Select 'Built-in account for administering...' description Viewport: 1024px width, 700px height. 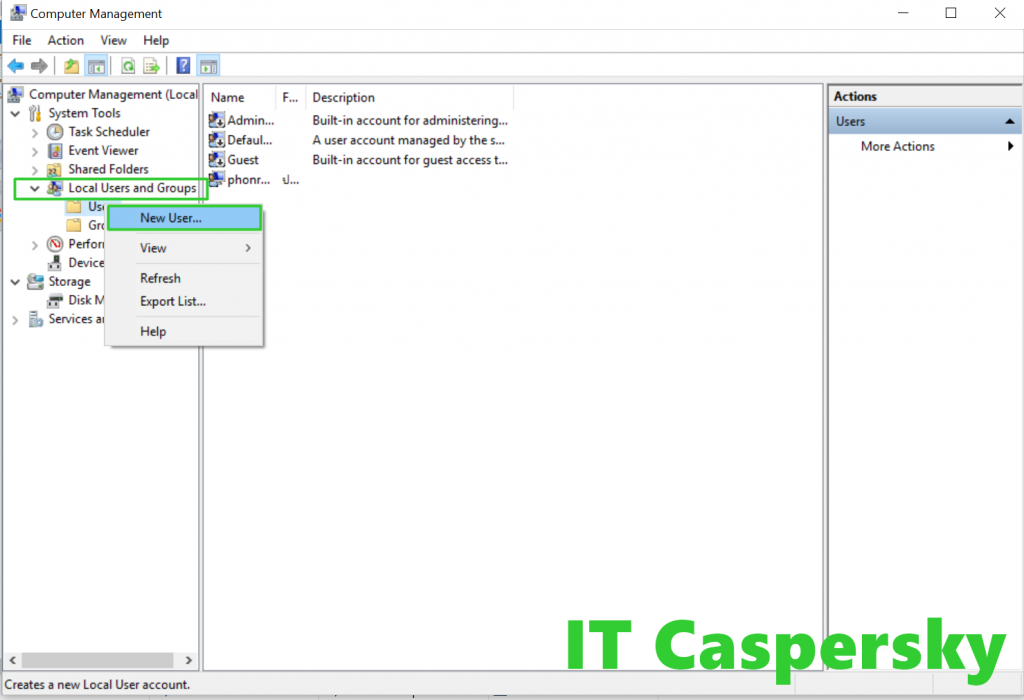pos(409,120)
